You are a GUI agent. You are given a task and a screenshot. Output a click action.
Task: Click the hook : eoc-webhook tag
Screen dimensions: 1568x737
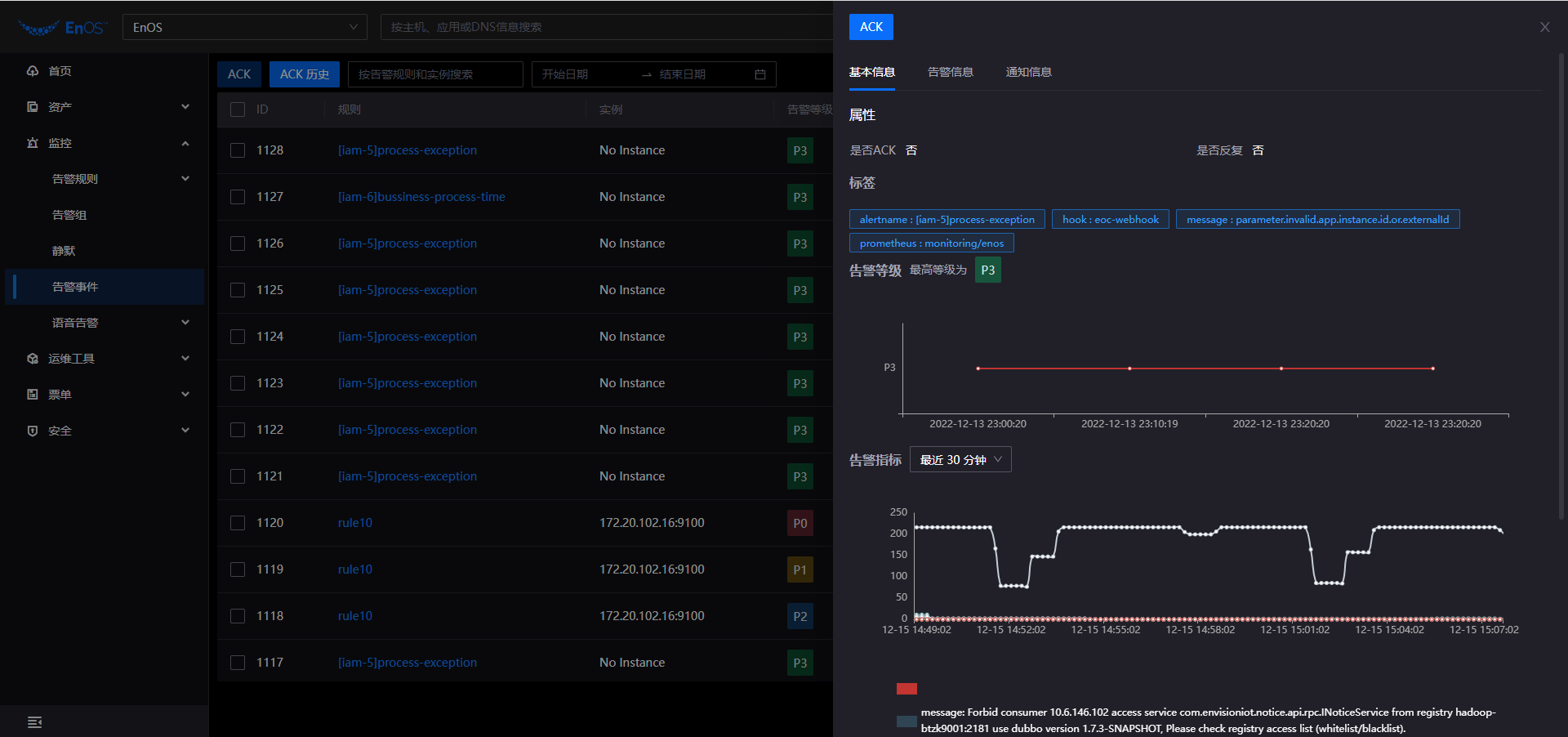(x=1111, y=220)
